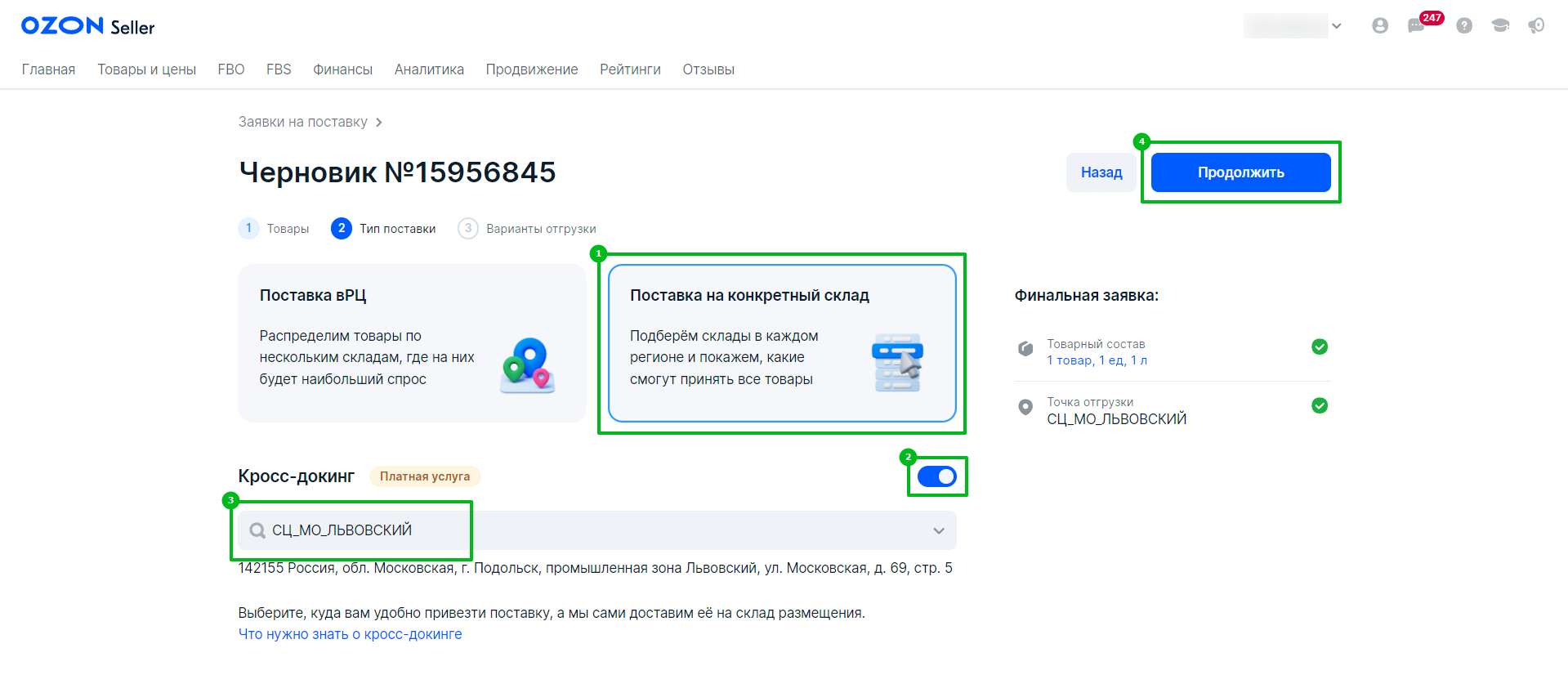Disable the Кросс-докинг toggle switch

[936, 476]
